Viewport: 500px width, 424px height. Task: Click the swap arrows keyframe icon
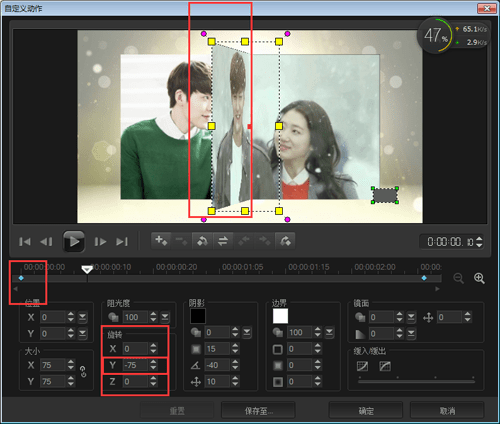223,240
